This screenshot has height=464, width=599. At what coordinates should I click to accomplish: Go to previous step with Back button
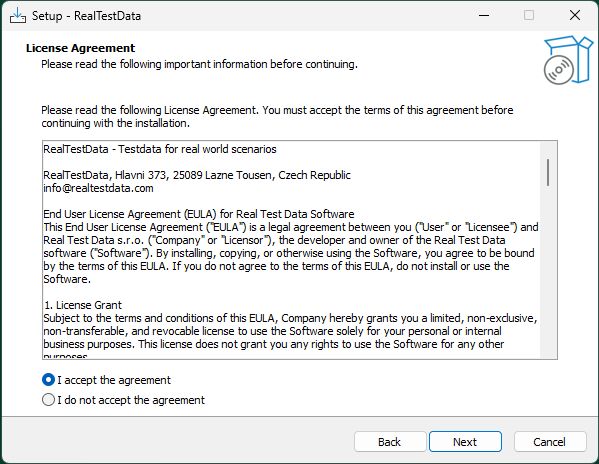coord(390,442)
